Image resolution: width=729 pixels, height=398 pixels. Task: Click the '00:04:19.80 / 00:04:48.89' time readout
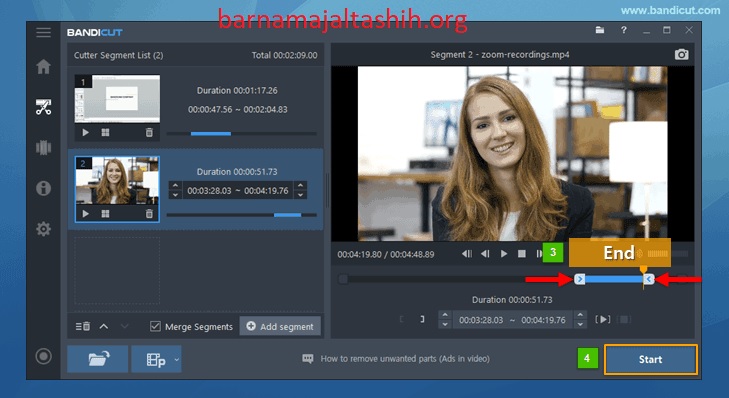point(386,254)
